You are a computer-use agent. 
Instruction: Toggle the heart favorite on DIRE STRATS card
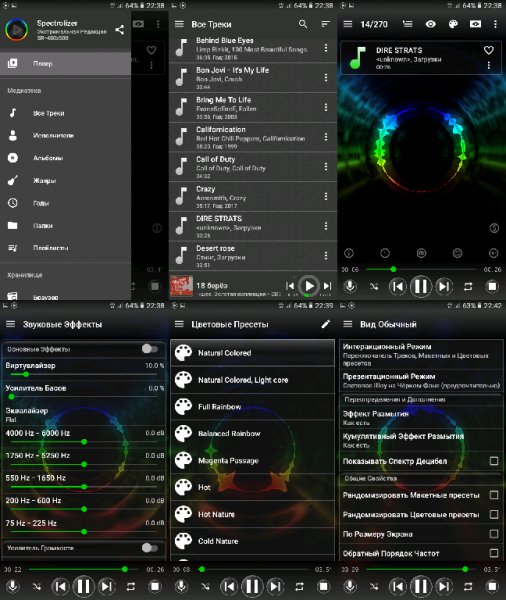489,50
